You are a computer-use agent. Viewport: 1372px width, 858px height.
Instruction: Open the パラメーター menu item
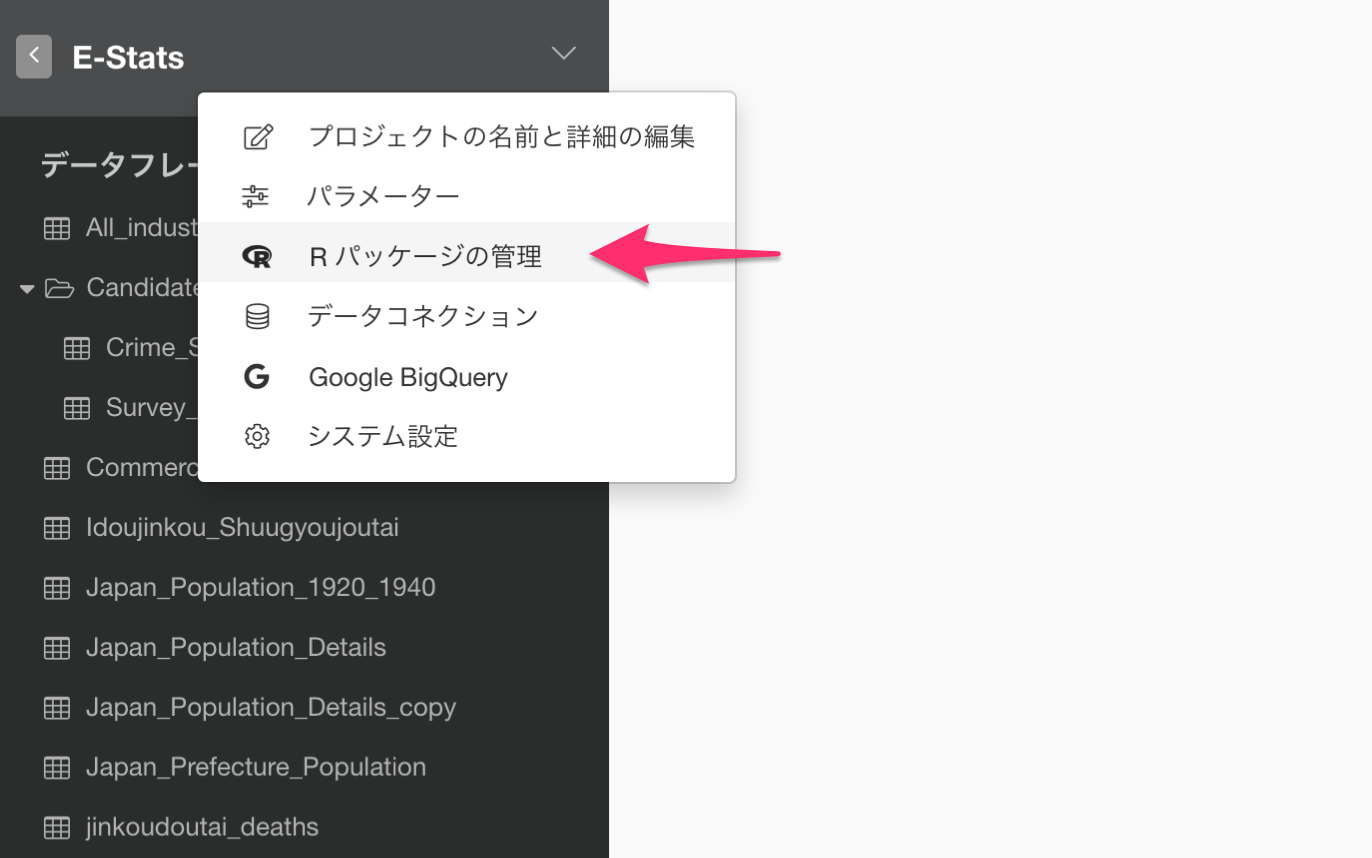[x=466, y=197]
